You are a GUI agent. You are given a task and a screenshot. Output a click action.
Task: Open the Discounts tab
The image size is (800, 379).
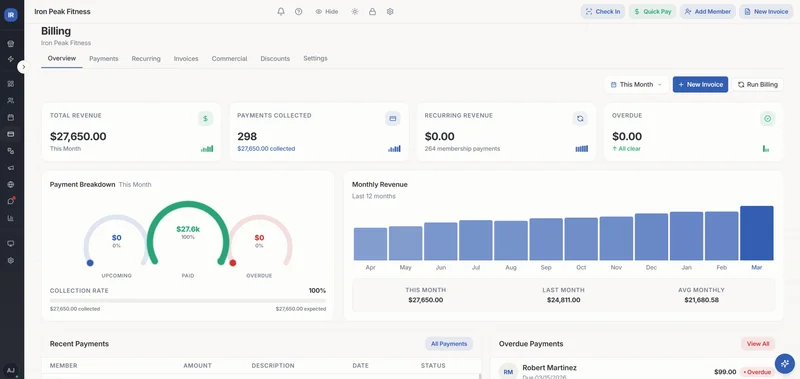(x=275, y=59)
